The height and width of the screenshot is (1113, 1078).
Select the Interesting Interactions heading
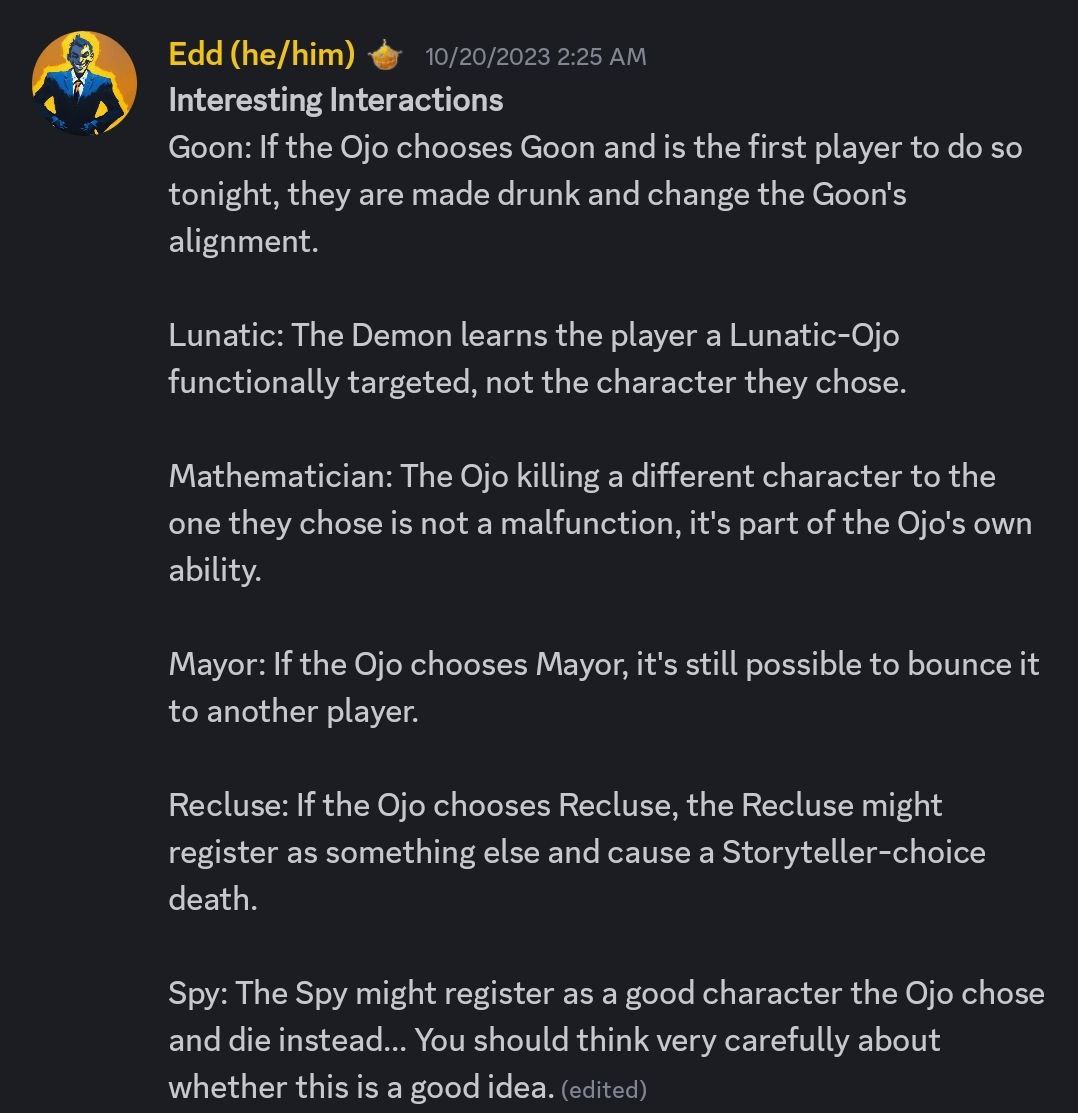(x=336, y=100)
